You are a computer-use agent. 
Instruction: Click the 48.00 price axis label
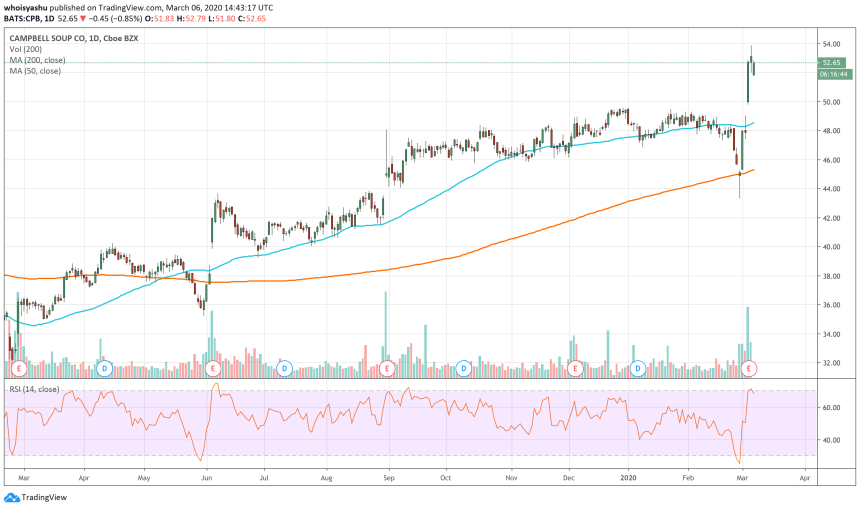coord(831,131)
